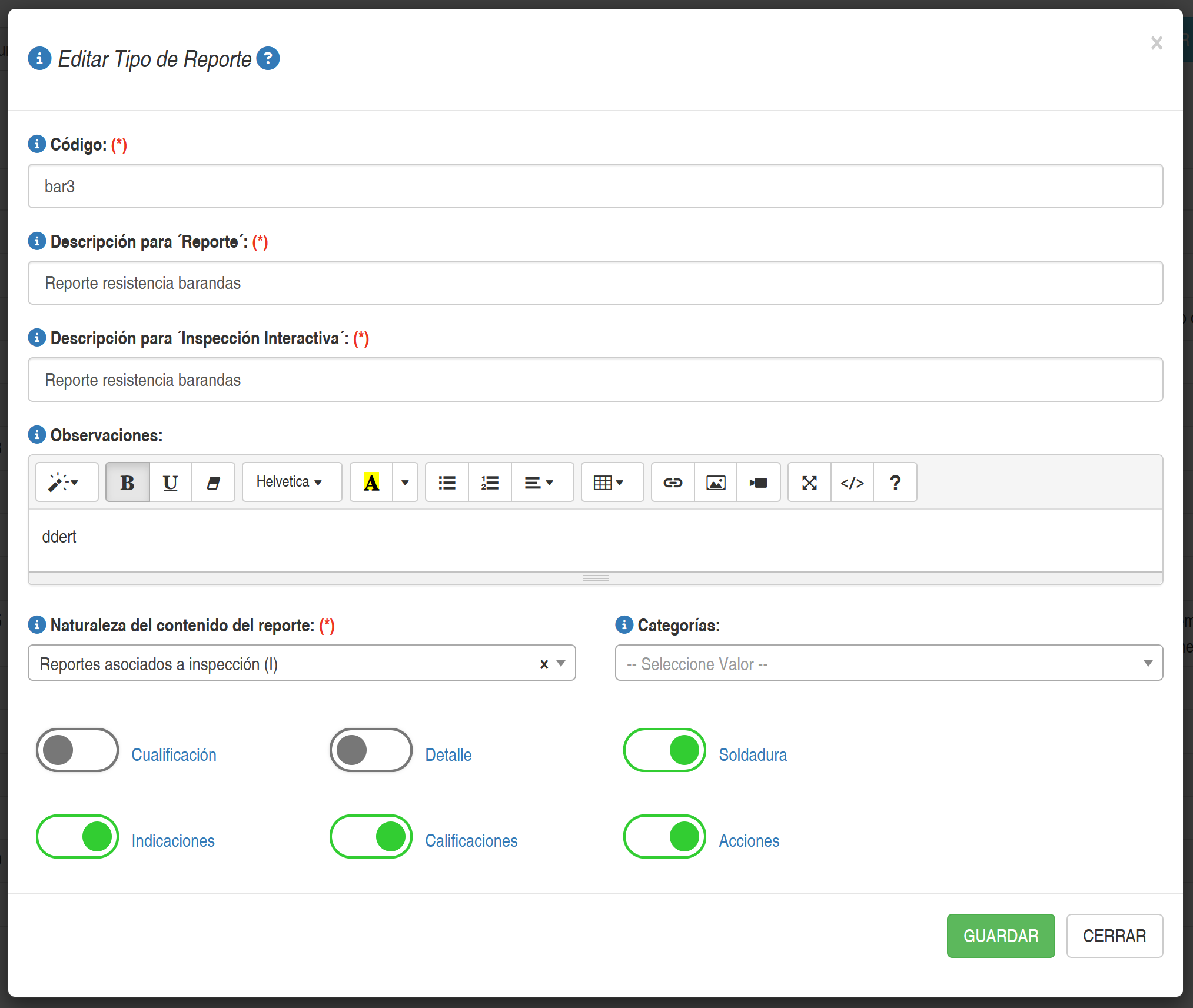The height and width of the screenshot is (1008, 1193).
Task: Insert a picture into the editor
Action: click(x=715, y=483)
